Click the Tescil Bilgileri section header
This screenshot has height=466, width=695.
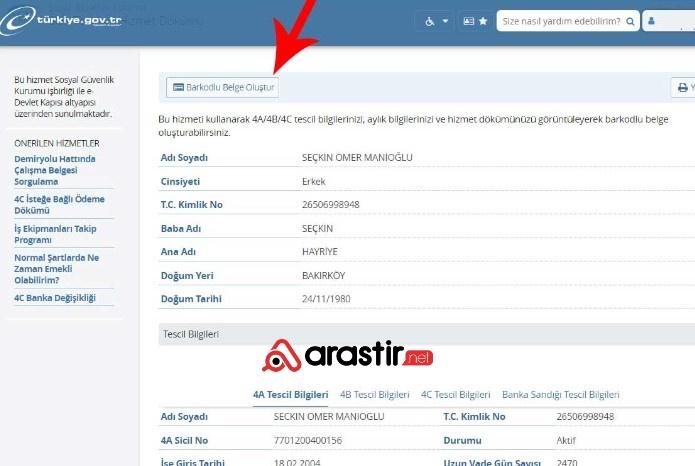[426, 334]
